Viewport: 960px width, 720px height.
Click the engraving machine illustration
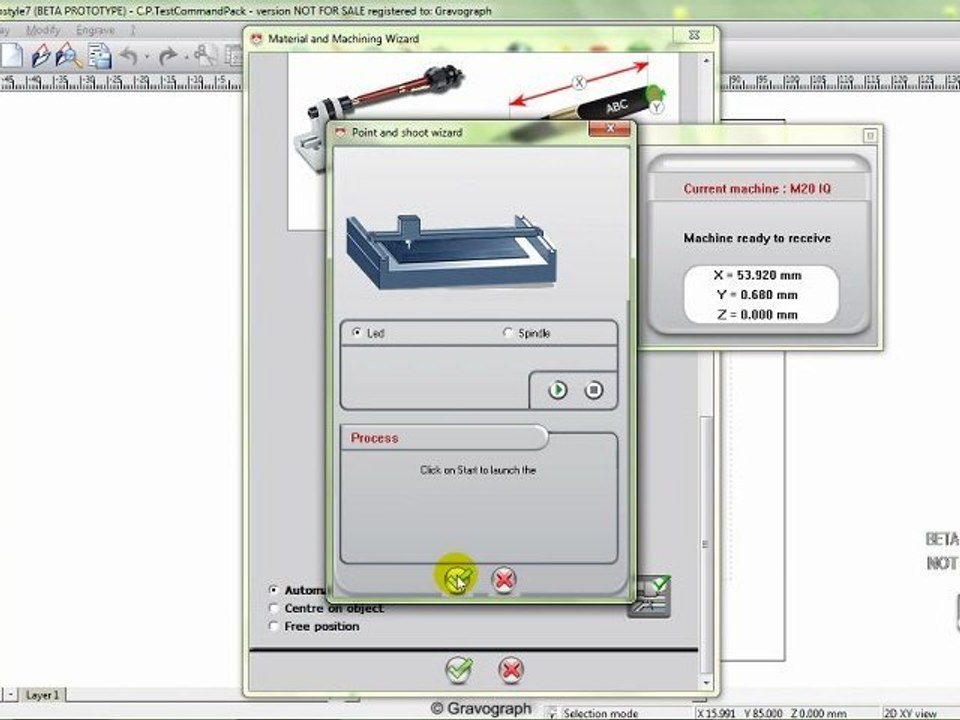(451, 251)
